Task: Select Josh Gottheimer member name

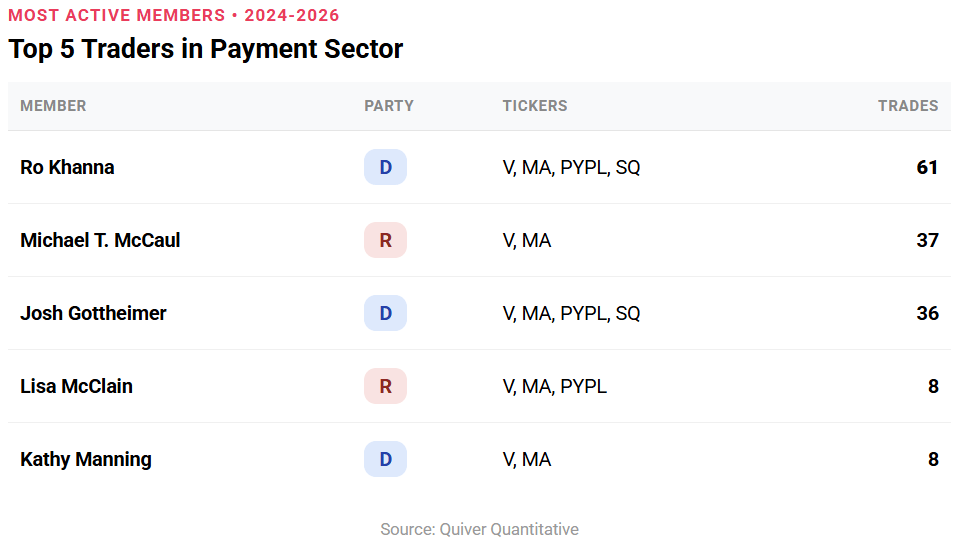Action: click(x=93, y=313)
